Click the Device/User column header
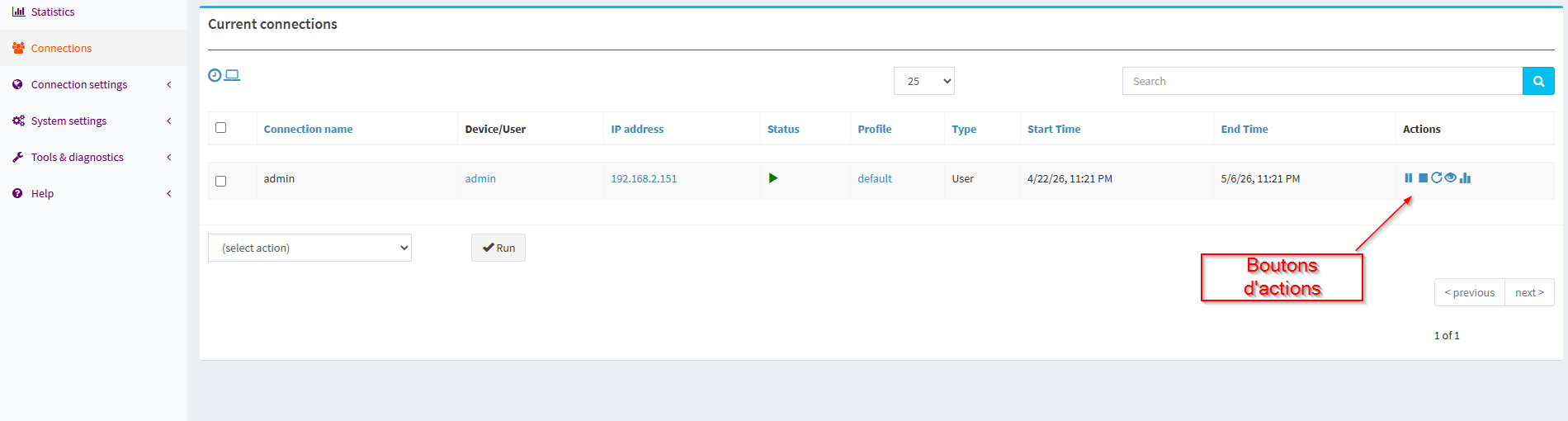Viewport: 1568px width, 421px height. pyautogui.click(x=495, y=129)
